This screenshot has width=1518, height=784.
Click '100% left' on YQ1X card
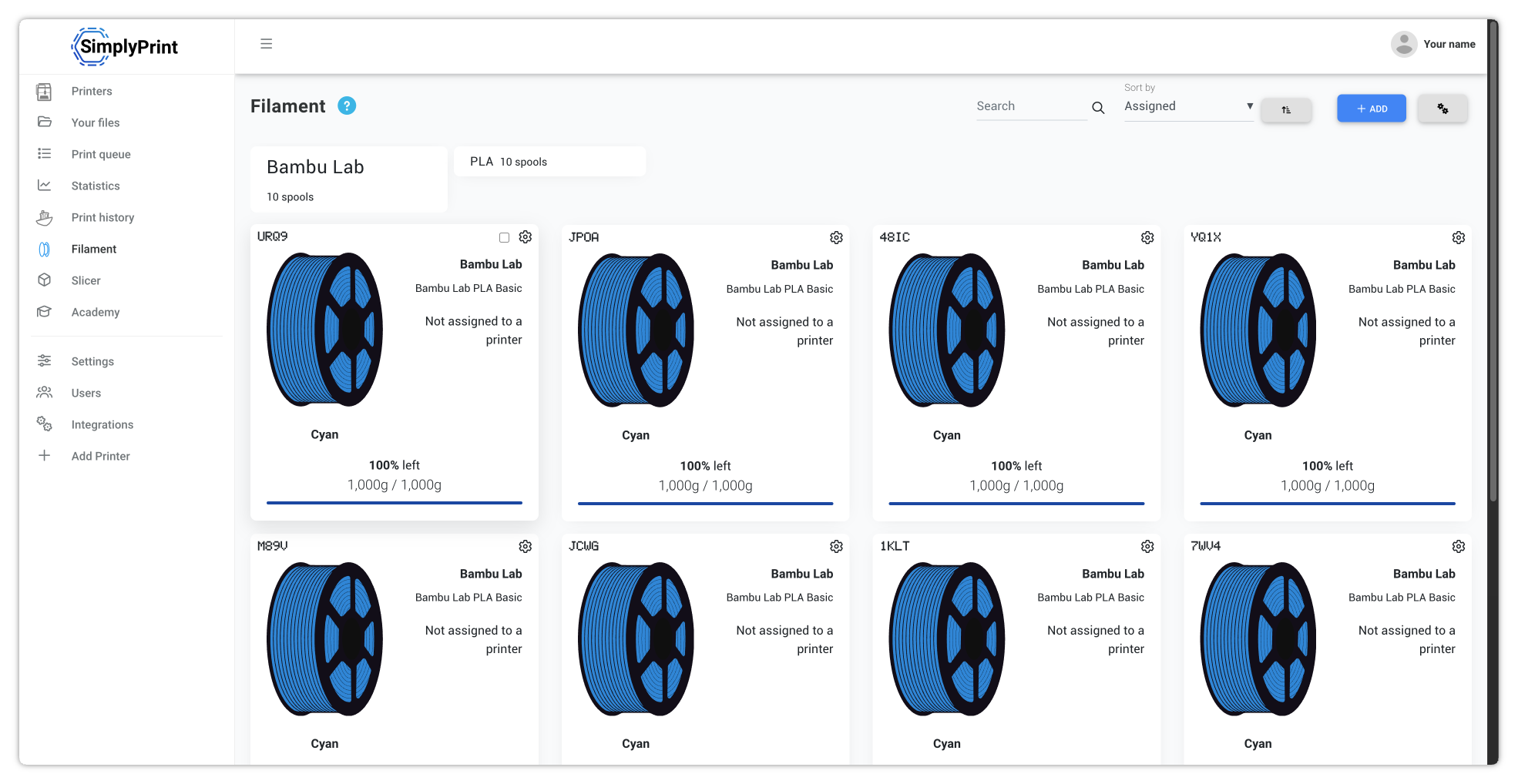click(x=1328, y=466)
